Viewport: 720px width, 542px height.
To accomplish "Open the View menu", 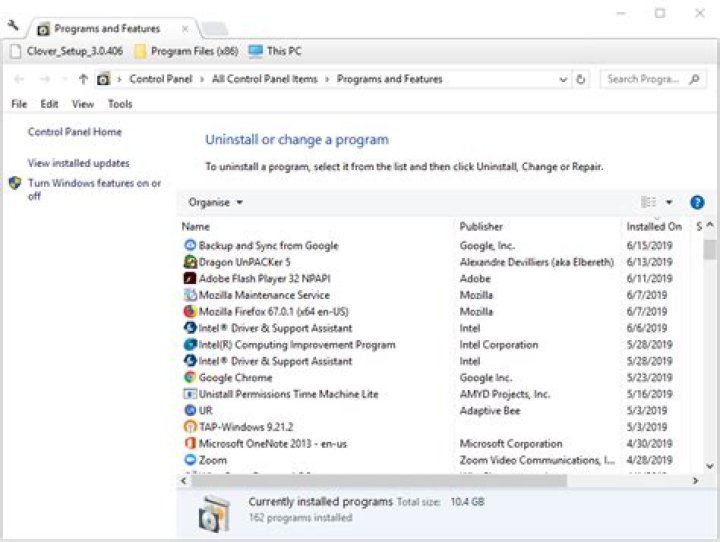I will 83,104.
